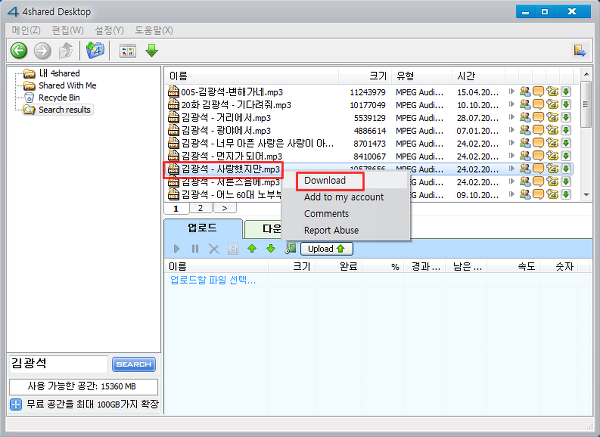Select Shared With Me in the tree
The image size is (600, 437).
coord(67,85)
